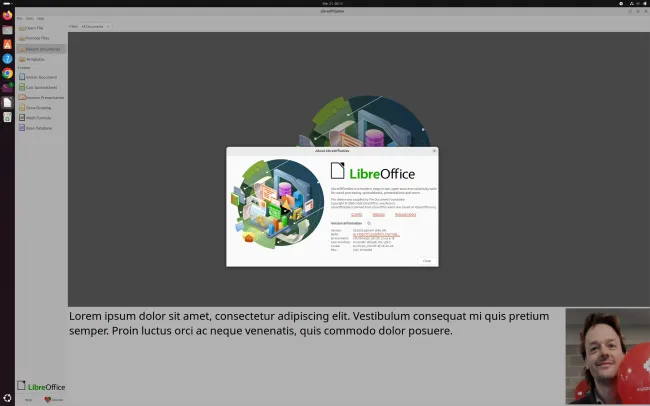The height and width of the screenshot is (406, 650).
Task: Open the Website link in About dialog
Action: [378, 215]
